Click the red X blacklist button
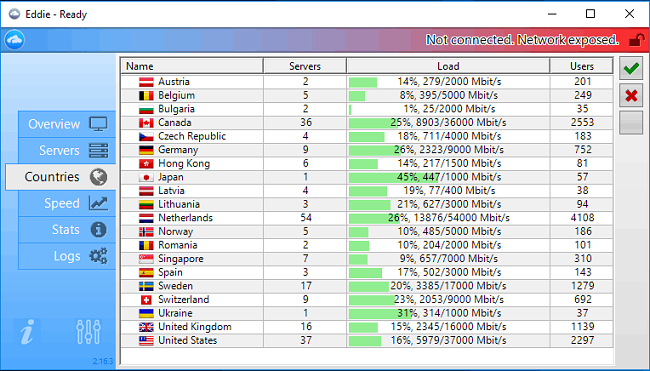This screenshot has width=650, height=371. tap(631, 96)
